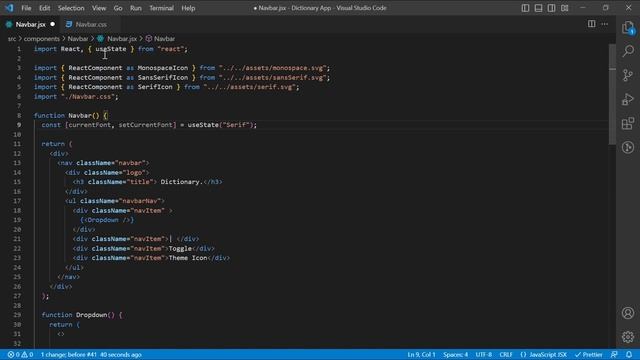Viewport: 640px width, 360px height.
Task: Click 'Theme Icon' text on line 23
Action: click(188, 258)
